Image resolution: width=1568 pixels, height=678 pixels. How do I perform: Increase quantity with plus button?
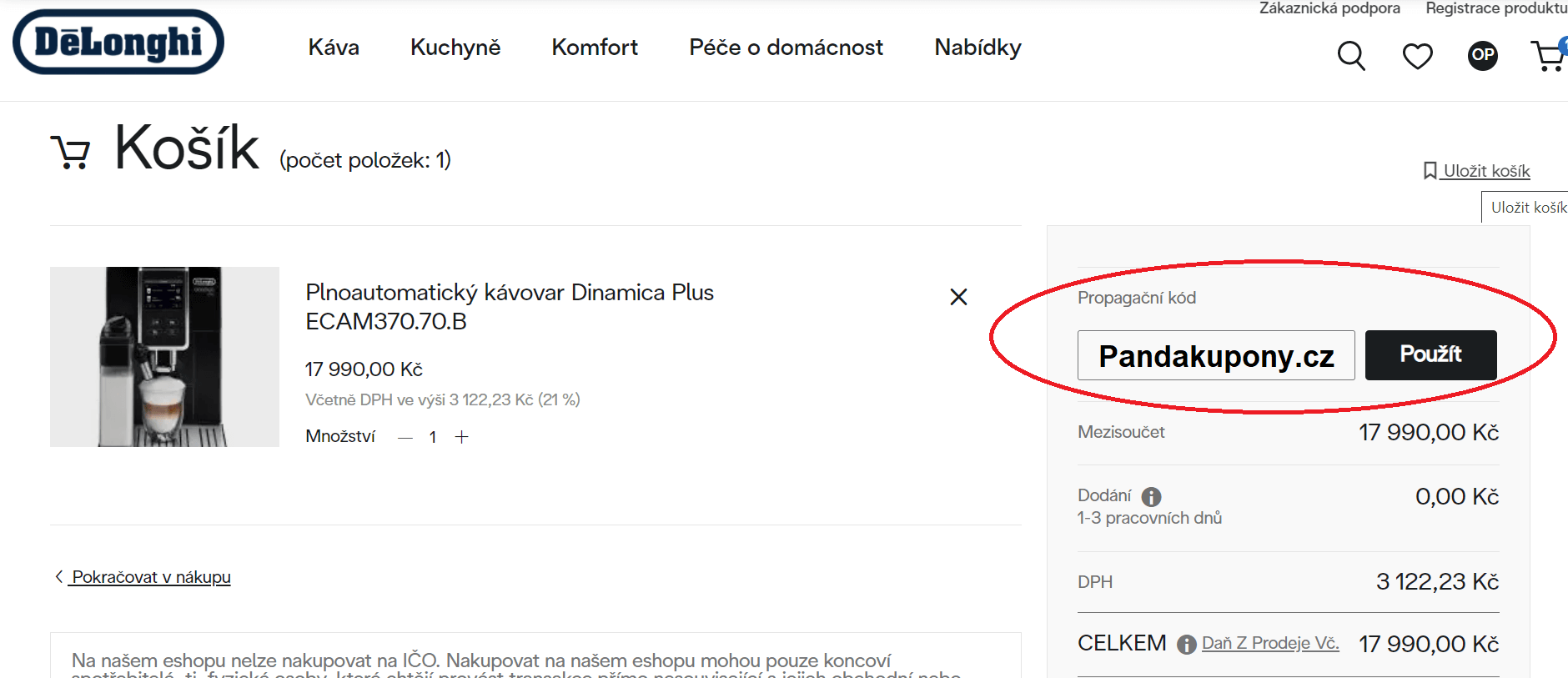tap(461, 437)
